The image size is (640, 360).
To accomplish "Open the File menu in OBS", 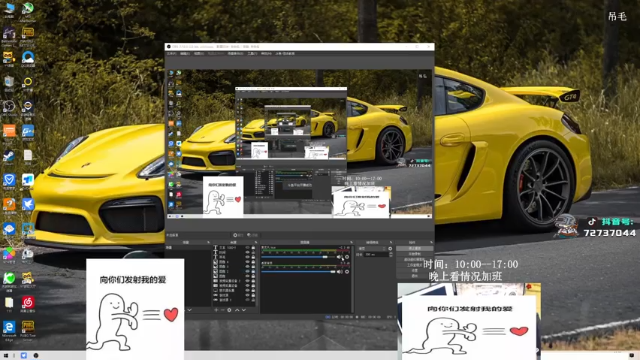I will 172,53.
